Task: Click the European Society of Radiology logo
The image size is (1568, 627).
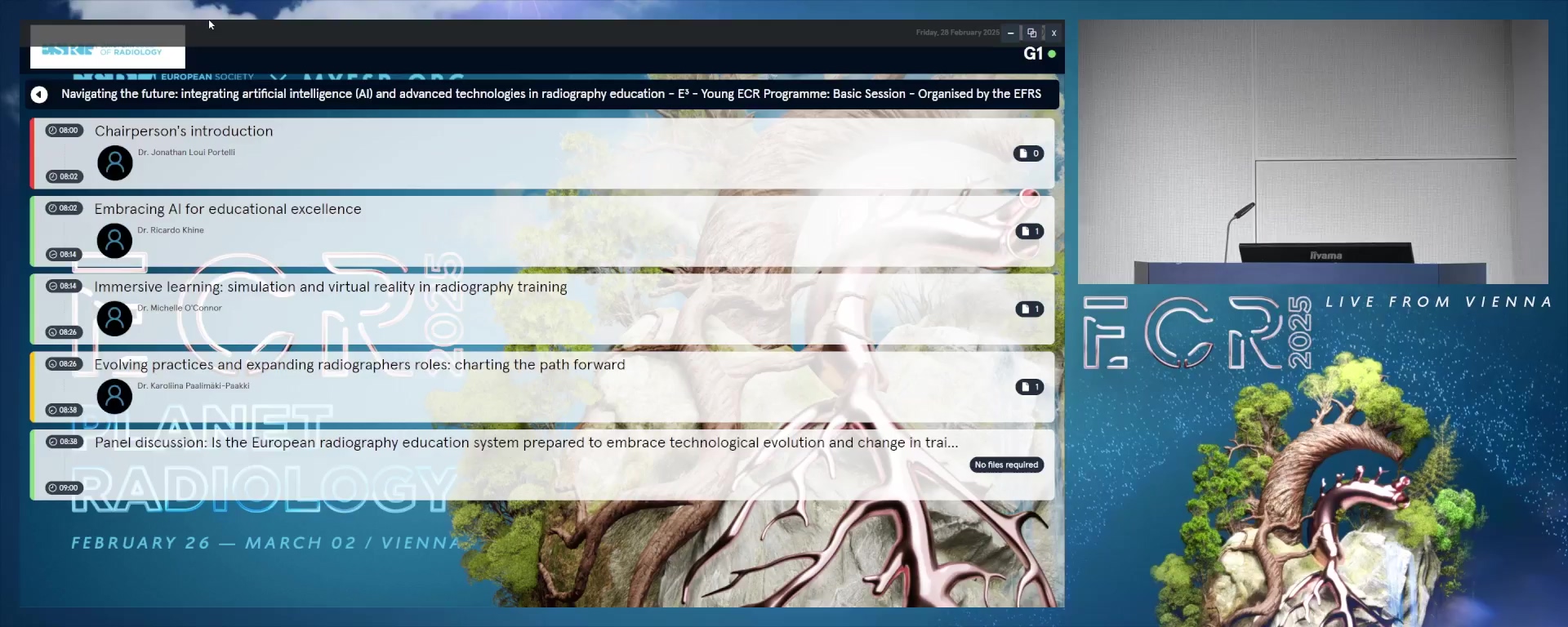Action: tap(108, 48)
